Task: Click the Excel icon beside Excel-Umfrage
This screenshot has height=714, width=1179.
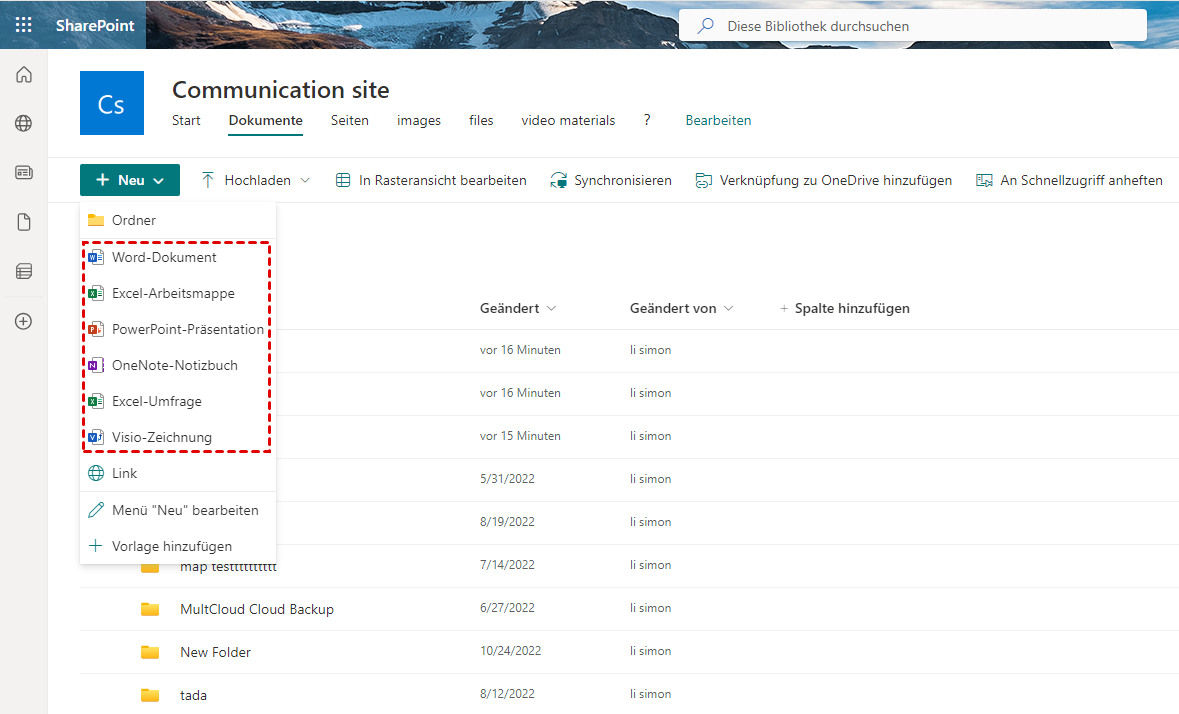Action: (x=95, y=401)
